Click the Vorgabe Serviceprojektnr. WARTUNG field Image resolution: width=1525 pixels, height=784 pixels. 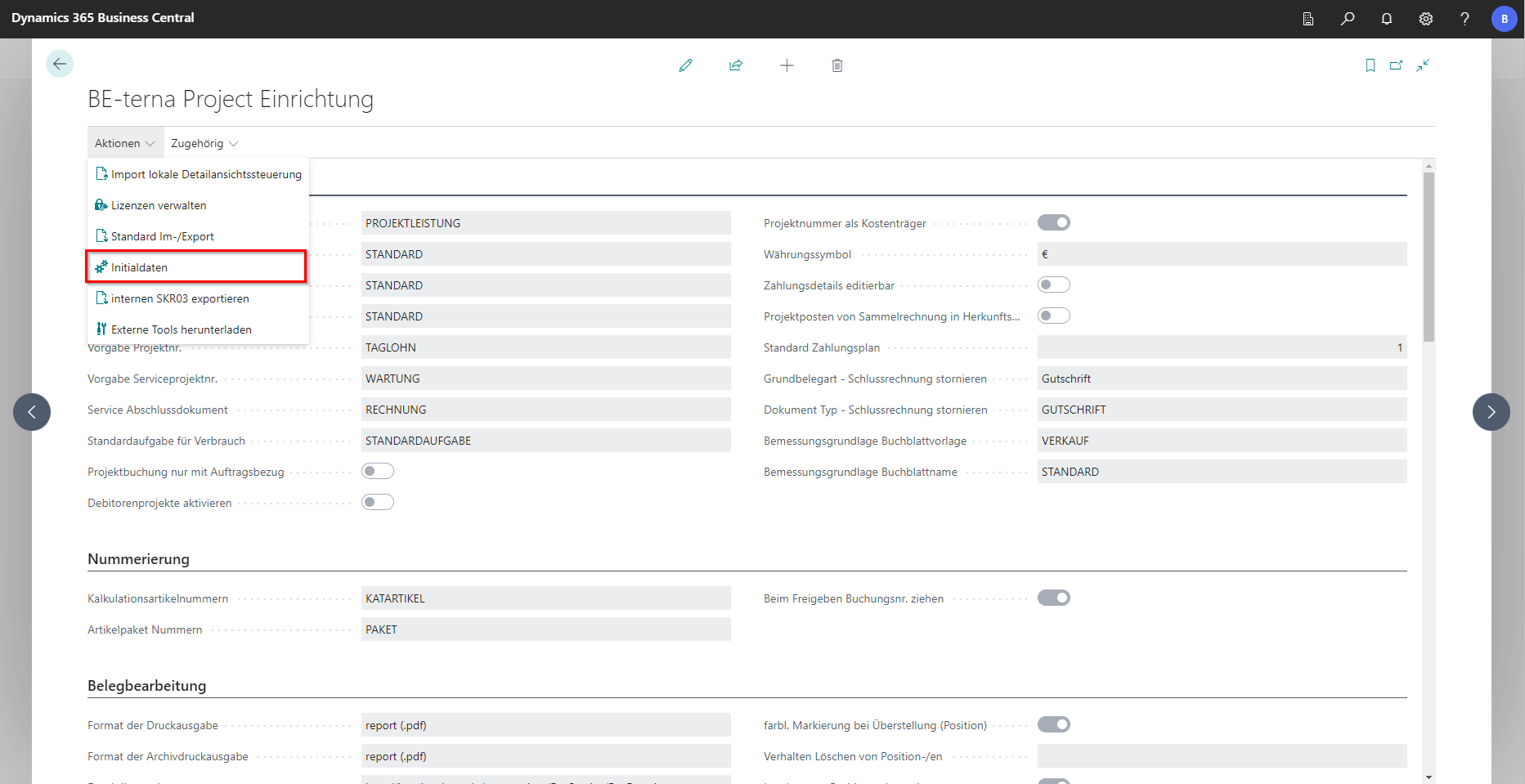tap(545, 379)
